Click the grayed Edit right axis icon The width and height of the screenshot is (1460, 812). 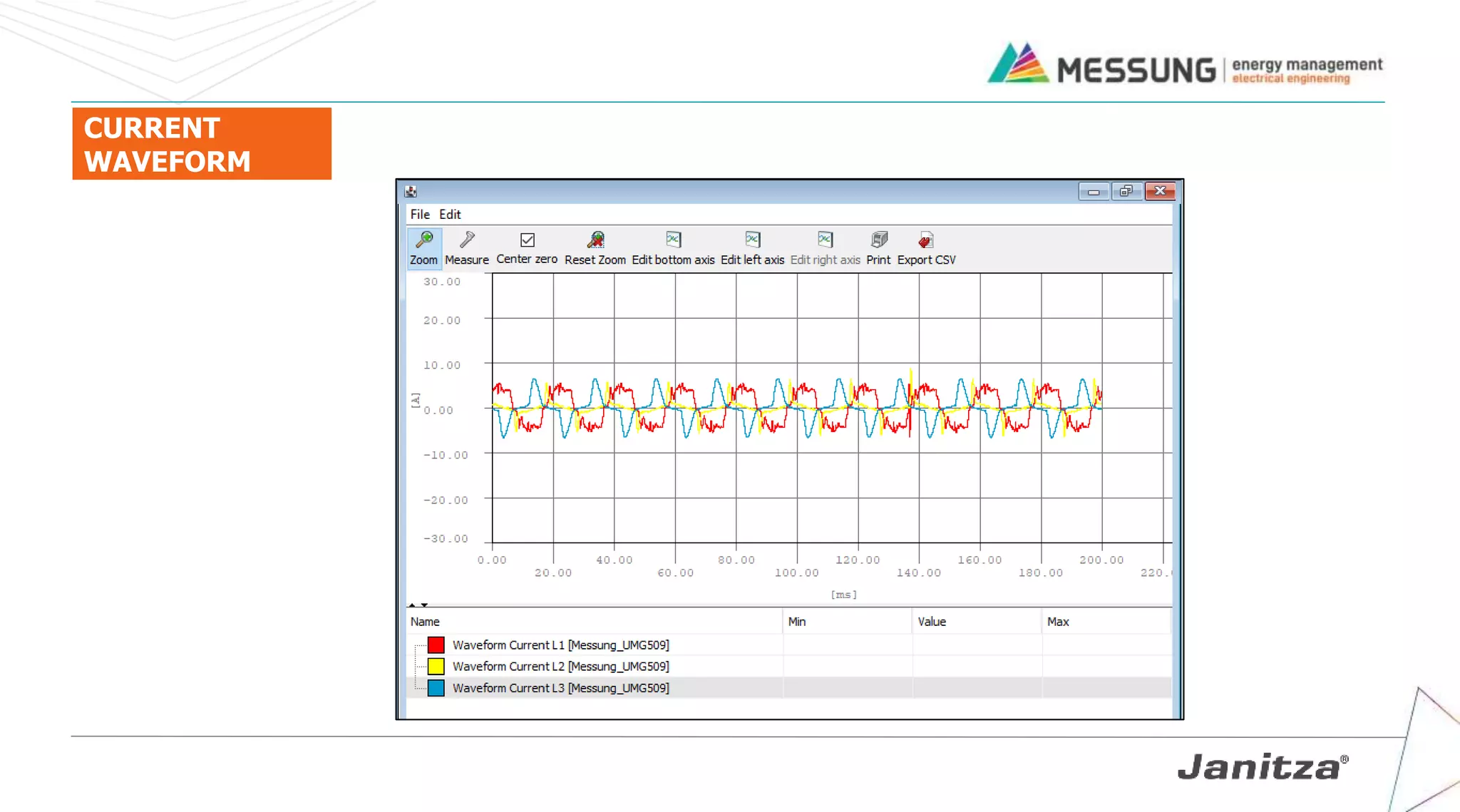pos(825,240)
